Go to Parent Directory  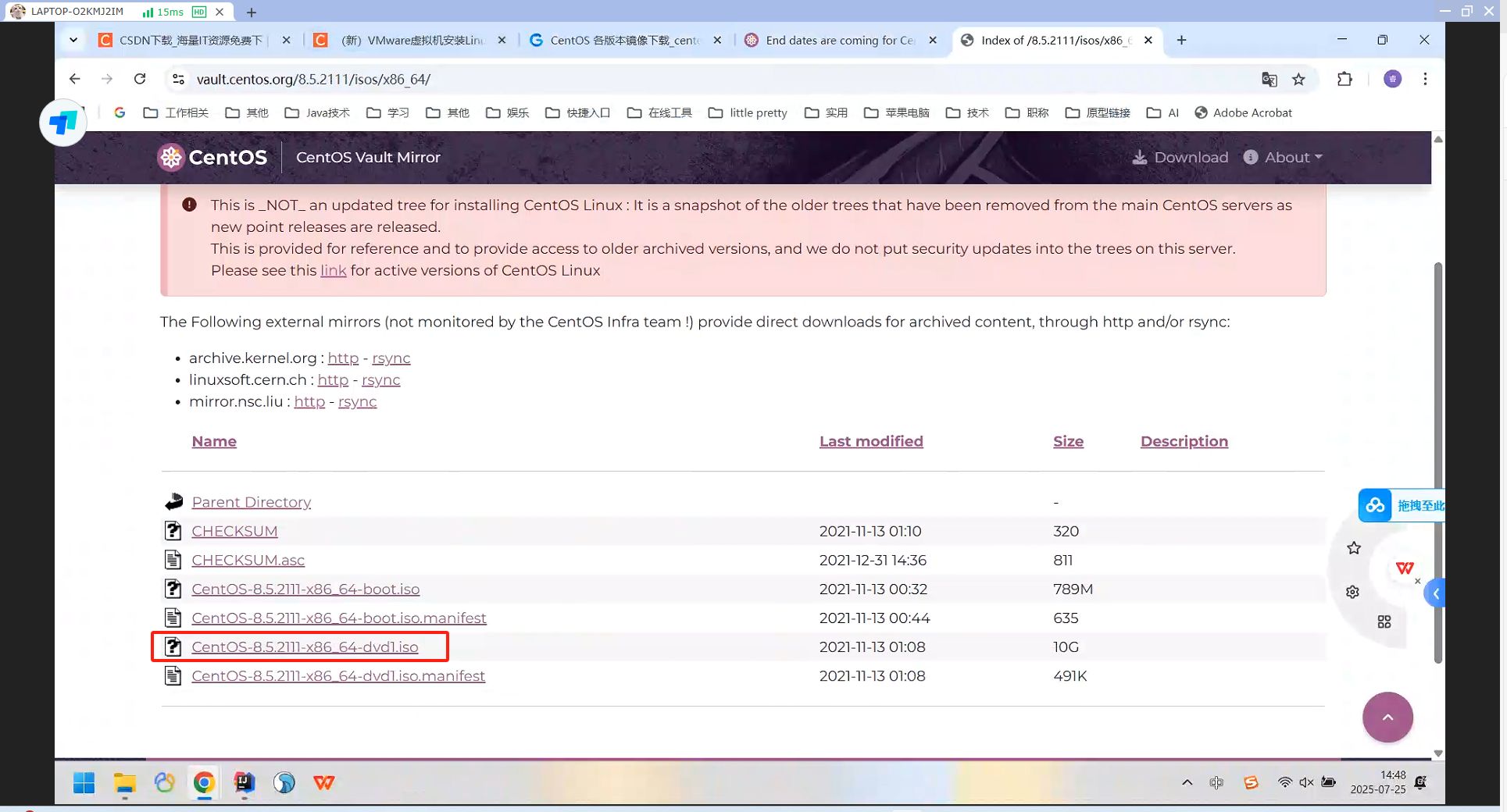point(251,502)
